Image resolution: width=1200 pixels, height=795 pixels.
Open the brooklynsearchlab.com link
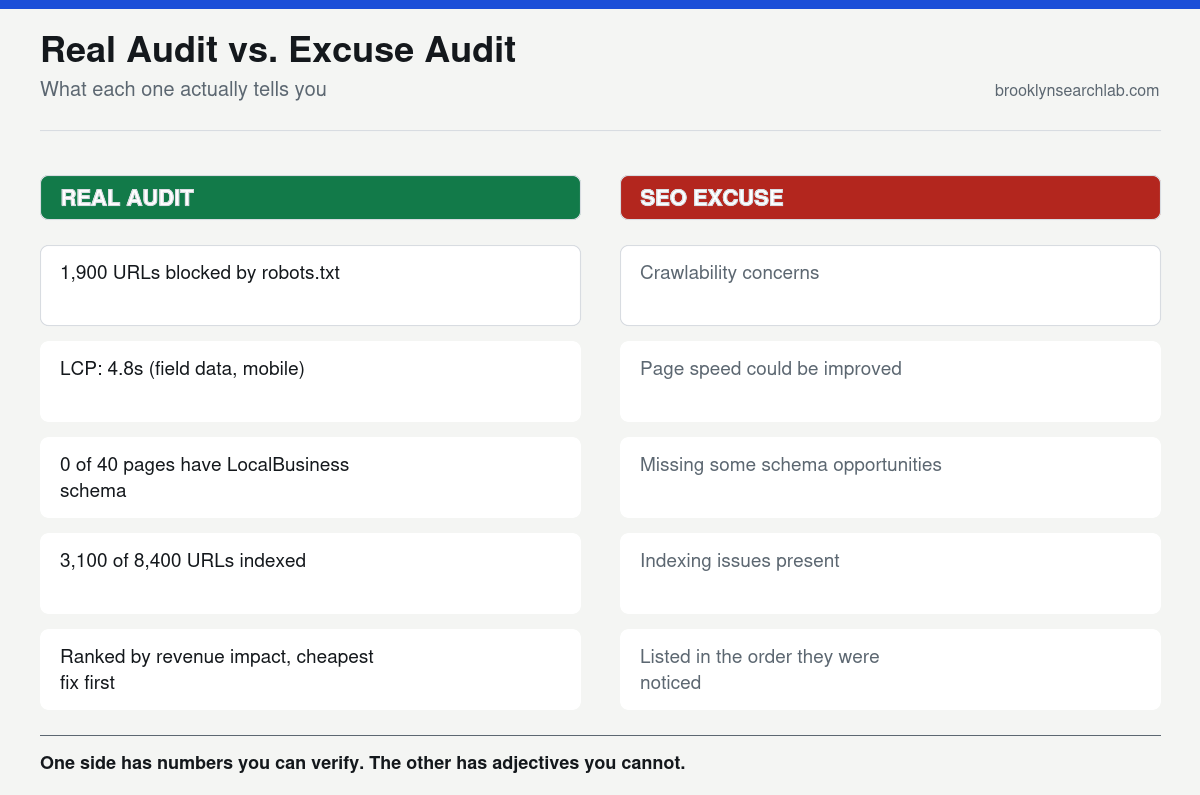[1077, 90]
